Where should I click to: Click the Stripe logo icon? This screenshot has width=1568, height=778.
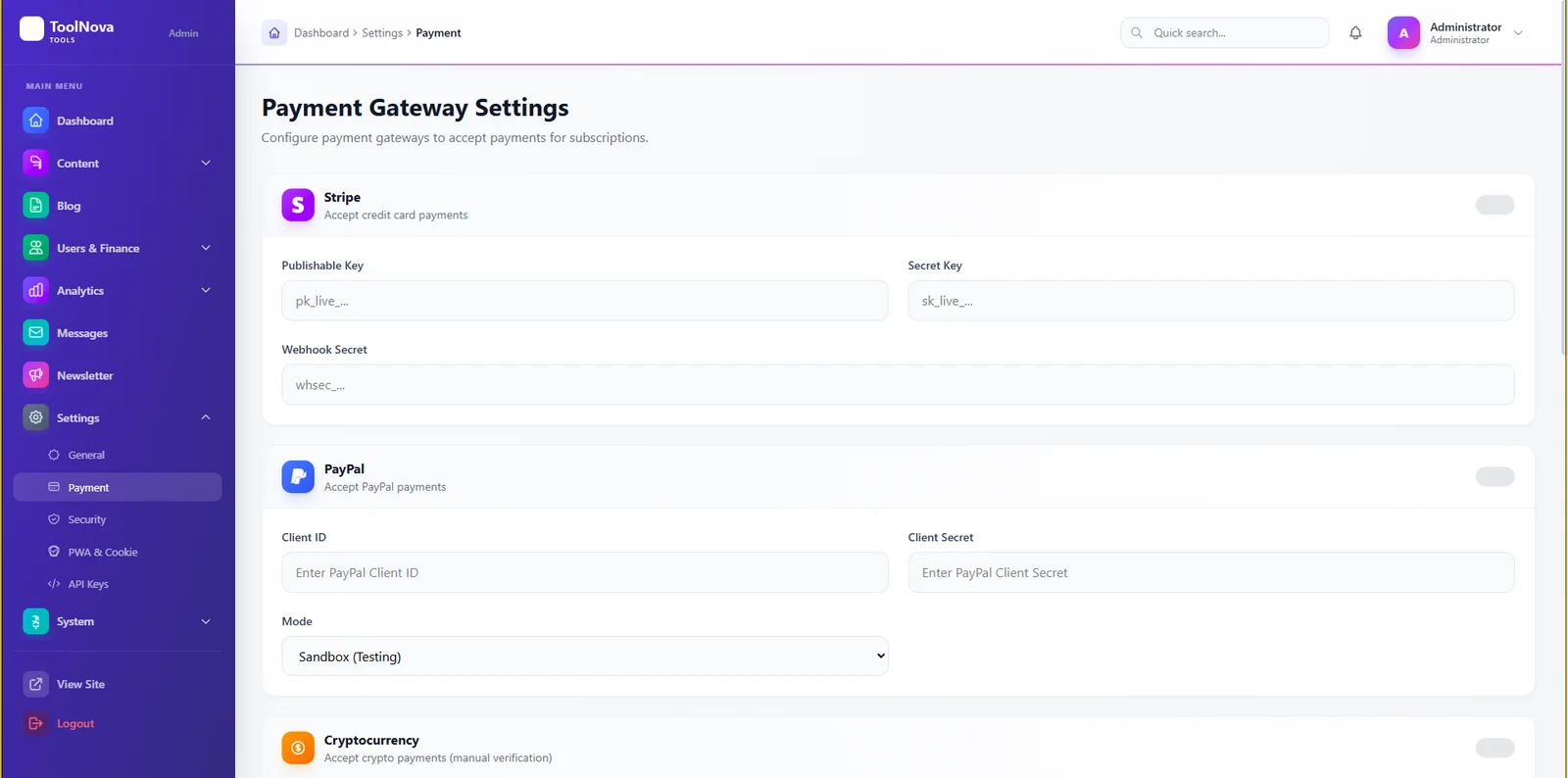coord(298,205)
